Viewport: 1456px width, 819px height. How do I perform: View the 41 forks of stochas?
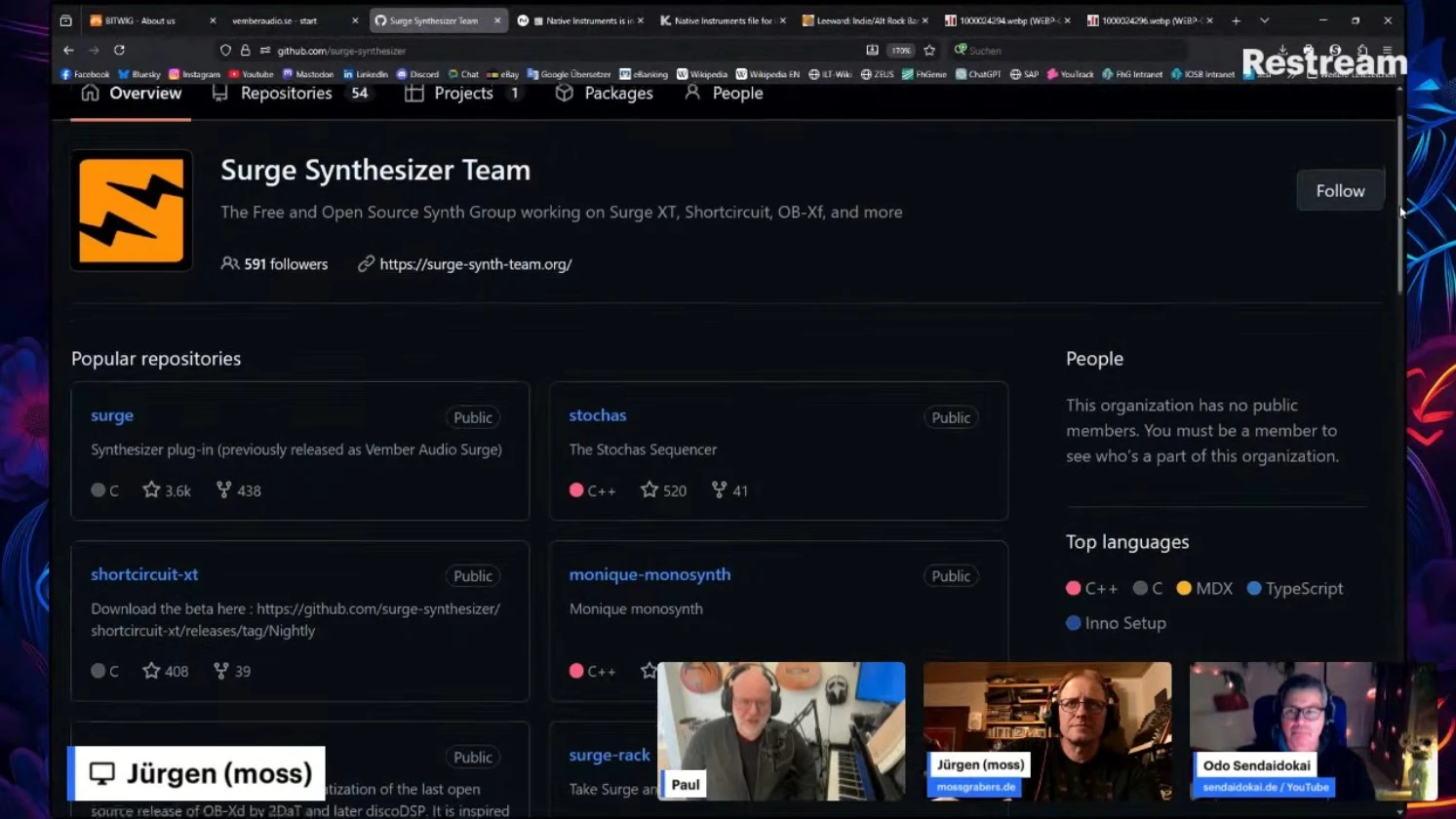[x=729, y=490]
